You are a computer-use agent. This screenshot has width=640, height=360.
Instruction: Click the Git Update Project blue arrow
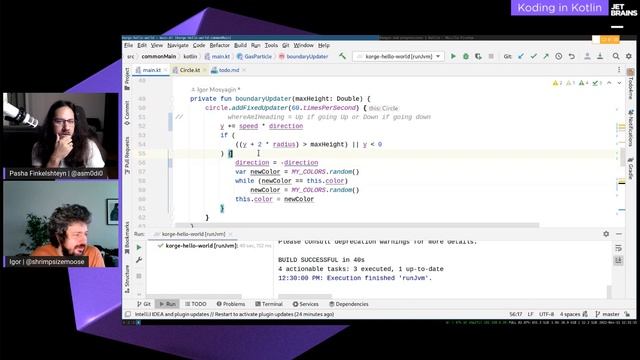pos(521,56)
